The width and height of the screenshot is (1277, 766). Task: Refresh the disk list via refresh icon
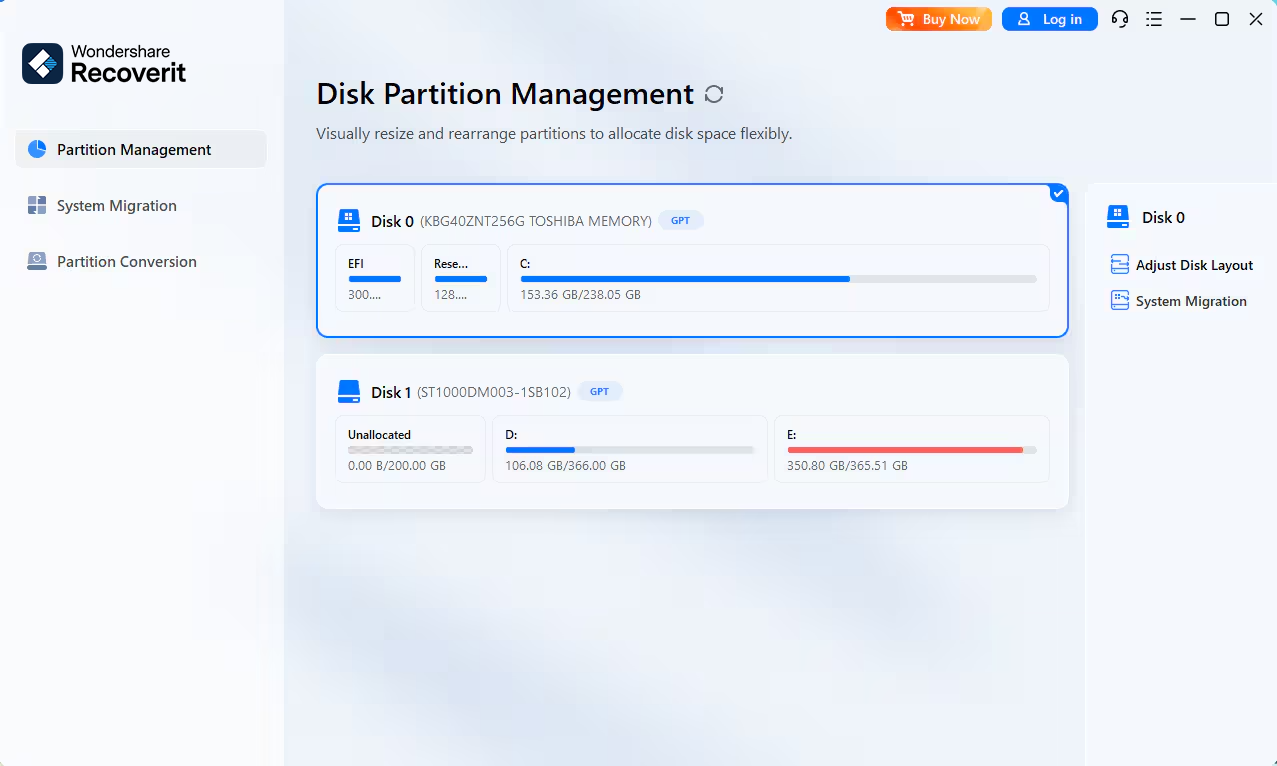(714, 94)
